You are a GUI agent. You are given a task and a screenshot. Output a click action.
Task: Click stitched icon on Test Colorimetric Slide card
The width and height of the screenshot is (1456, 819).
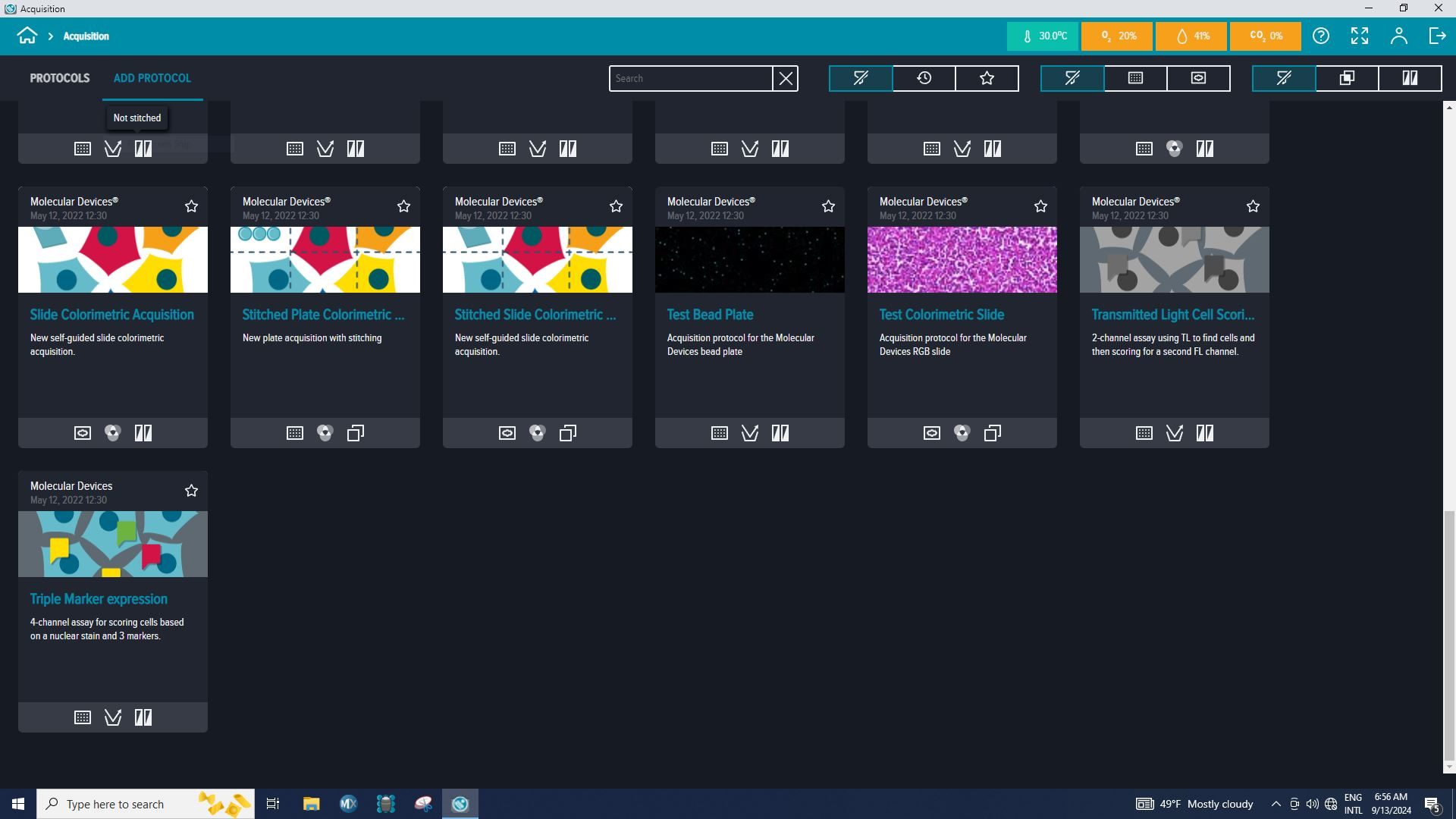pyautogui.click(x=993, y=433)
